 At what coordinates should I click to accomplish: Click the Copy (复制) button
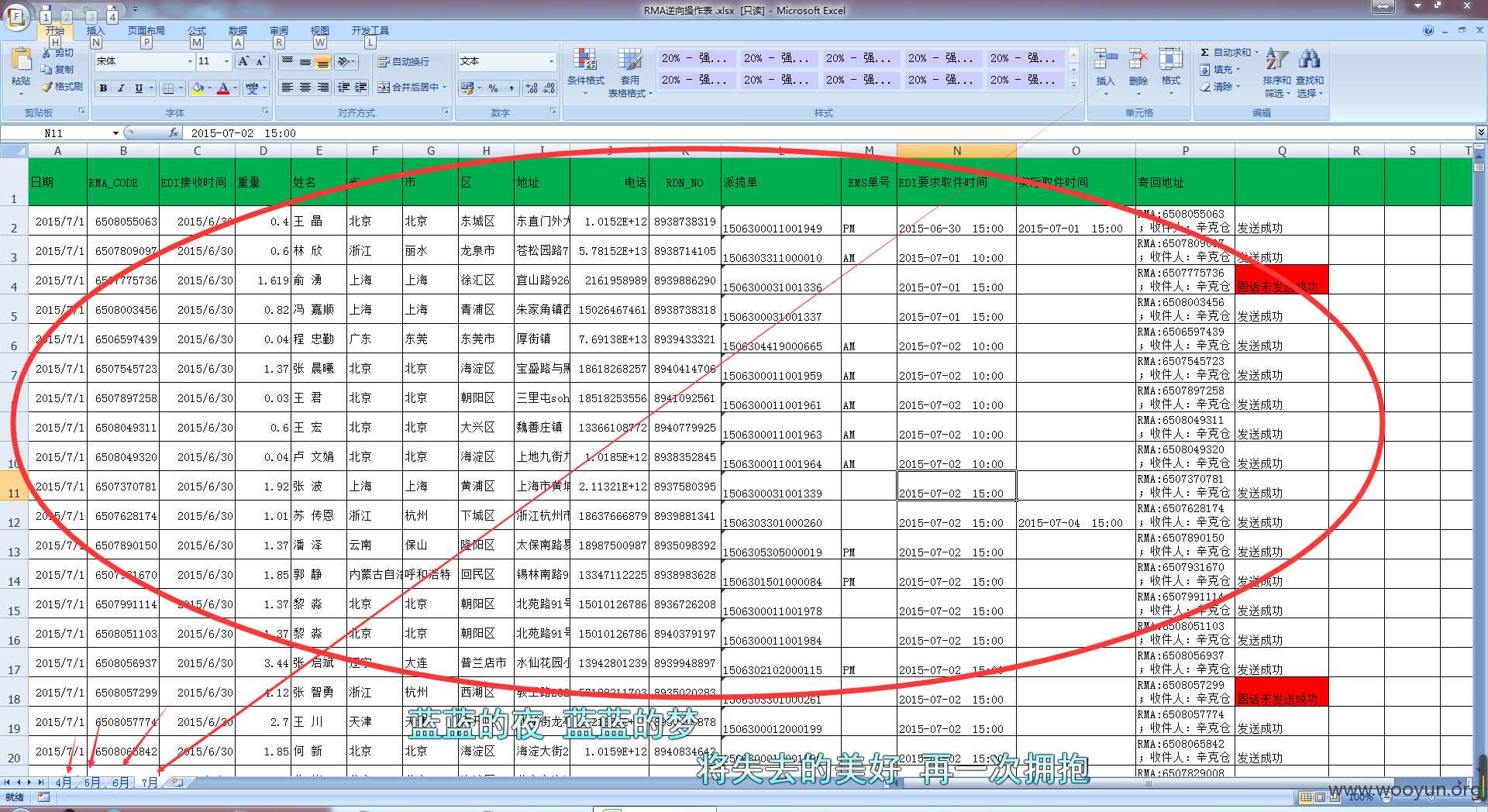pyautogui.click(x=59, y=70)
